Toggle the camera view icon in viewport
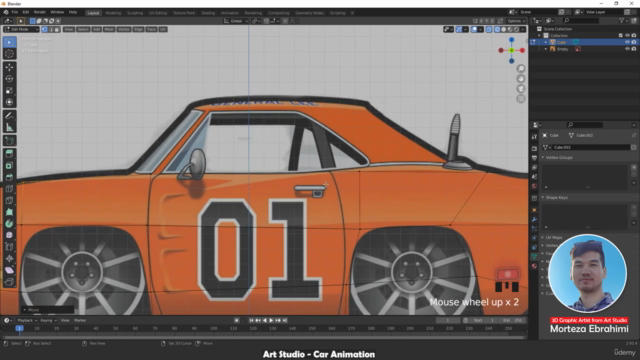The width and height of the screenshot is (640, 360). click(521, 89)
